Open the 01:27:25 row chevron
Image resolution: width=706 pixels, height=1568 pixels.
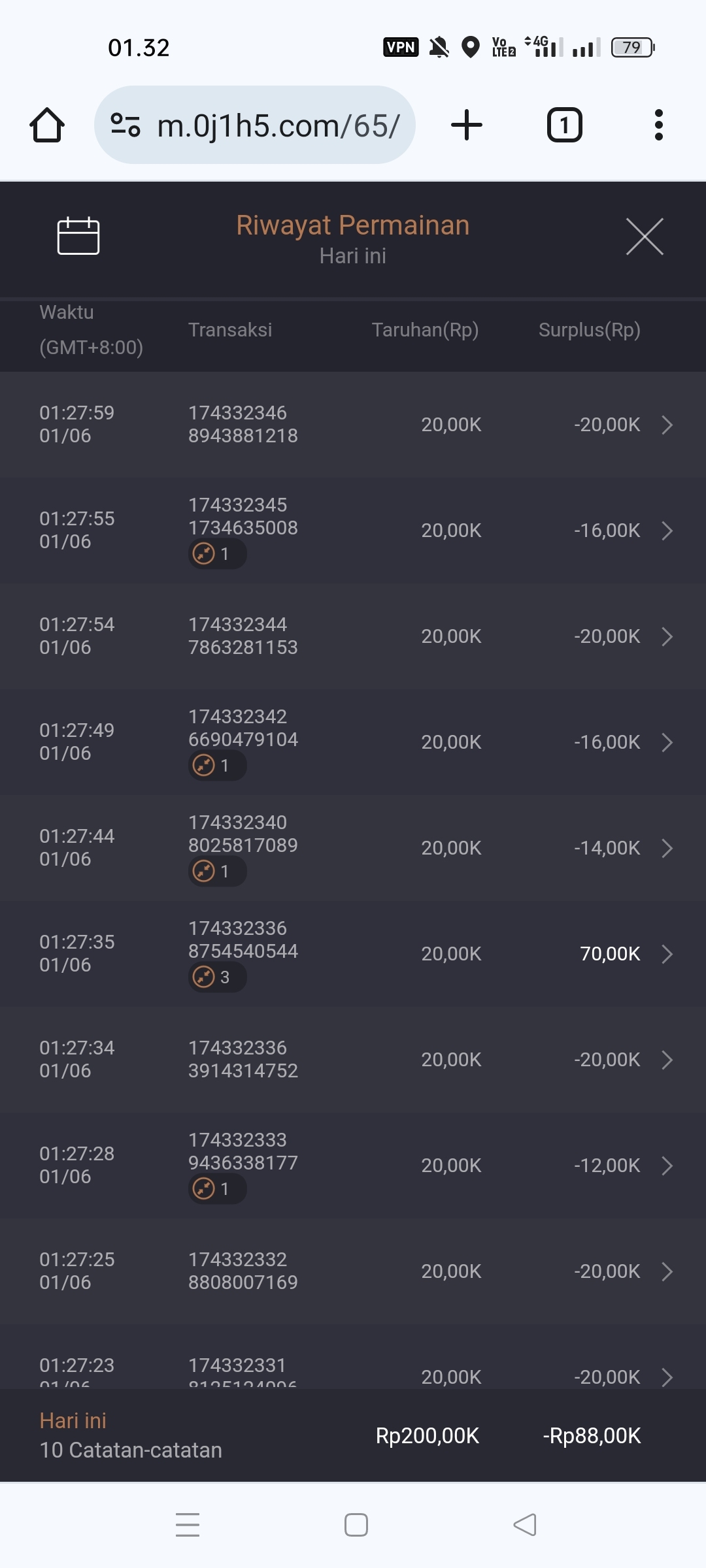[x=667, y=1271]
